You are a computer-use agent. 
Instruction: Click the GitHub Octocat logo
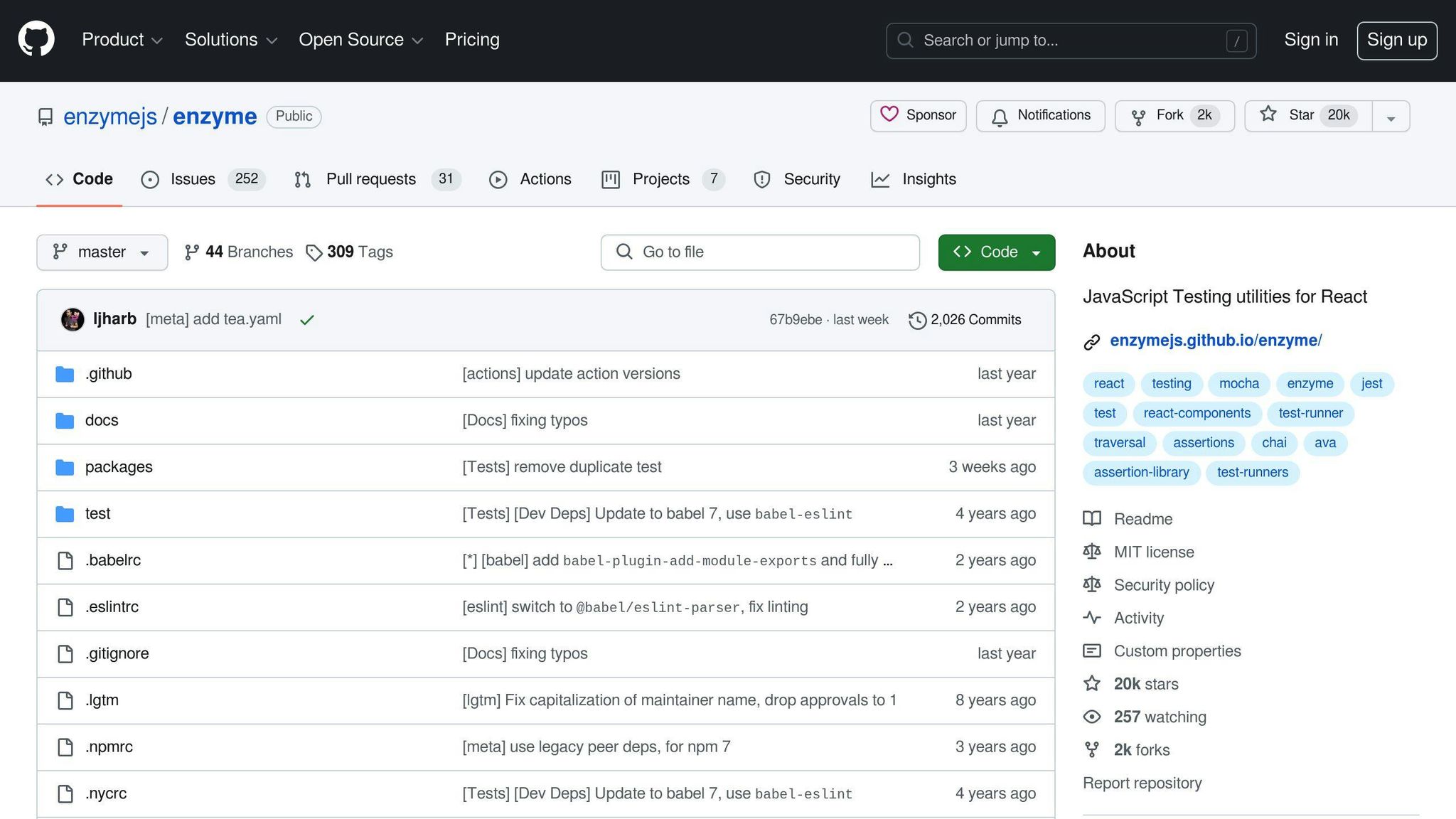point(36,39)
